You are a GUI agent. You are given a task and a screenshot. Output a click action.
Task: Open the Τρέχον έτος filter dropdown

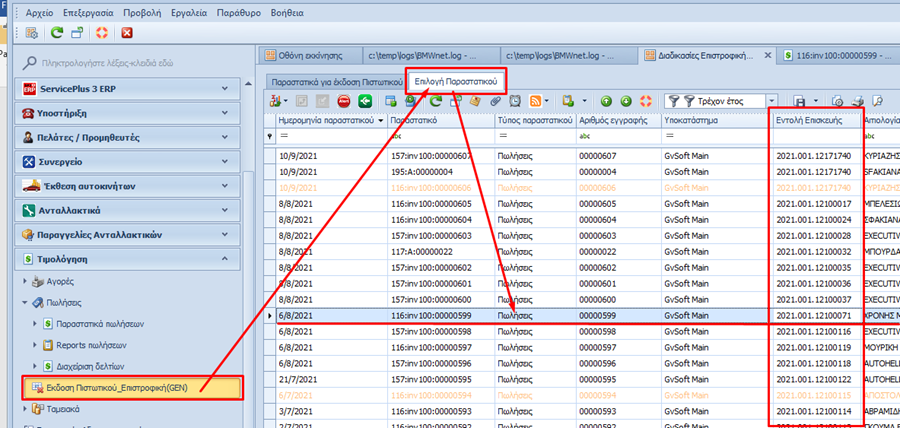coord(772,101)
